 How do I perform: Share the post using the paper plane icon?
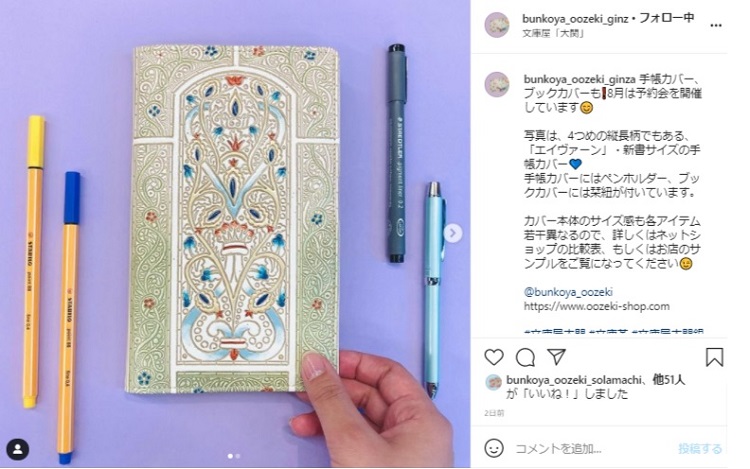click(x=557, y=357)
